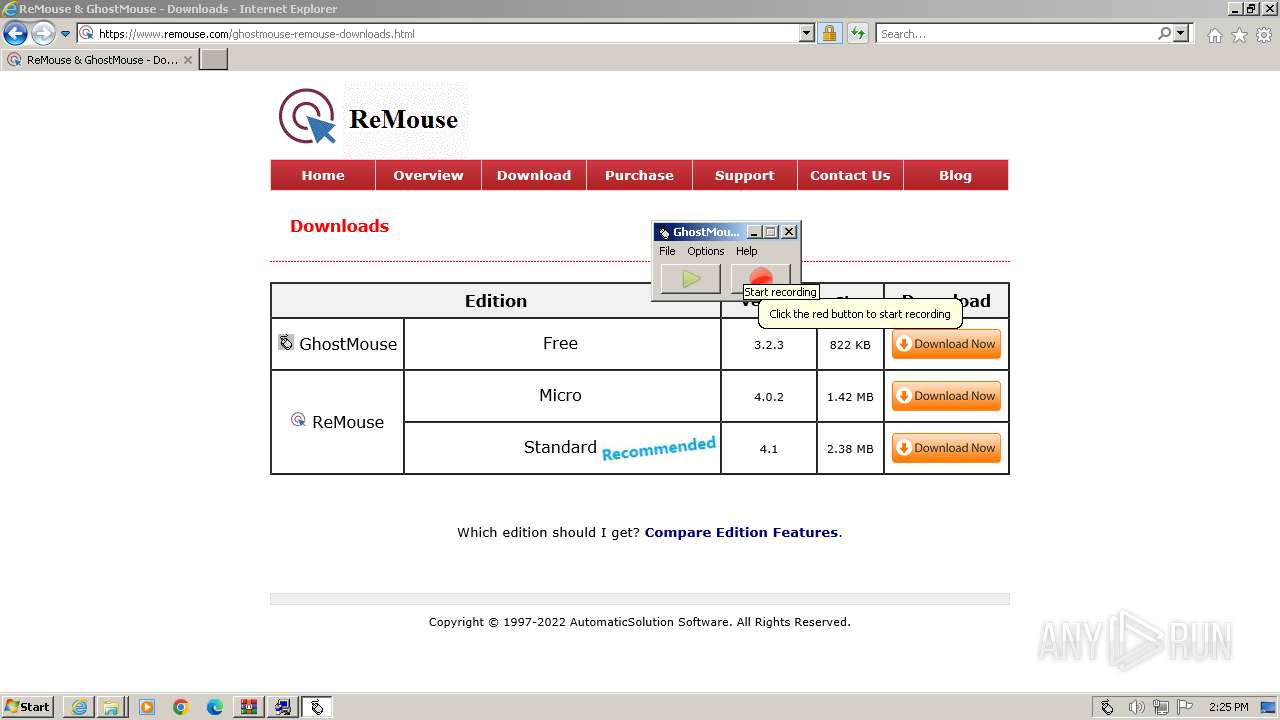Select the Free edition cell
This screenshot has width=1280, height=720.
point(561,343)
